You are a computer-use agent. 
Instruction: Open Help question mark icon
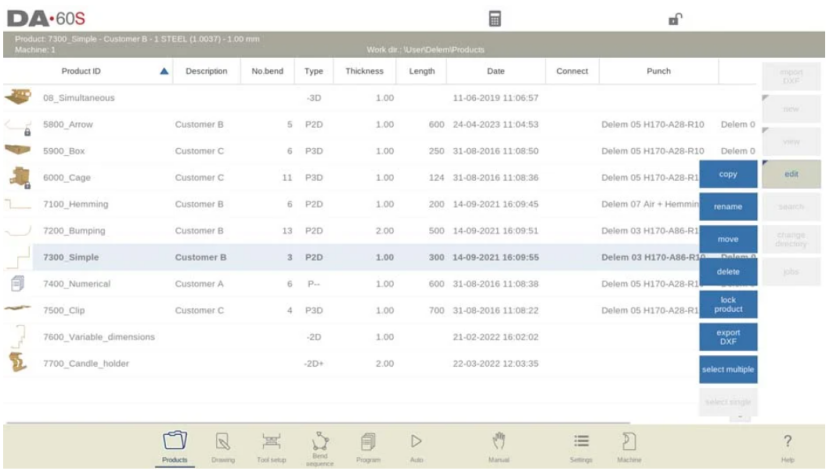(787, 445)
